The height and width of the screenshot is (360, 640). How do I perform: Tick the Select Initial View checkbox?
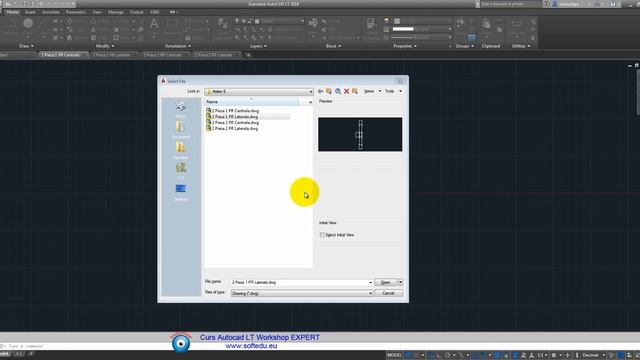322,235
